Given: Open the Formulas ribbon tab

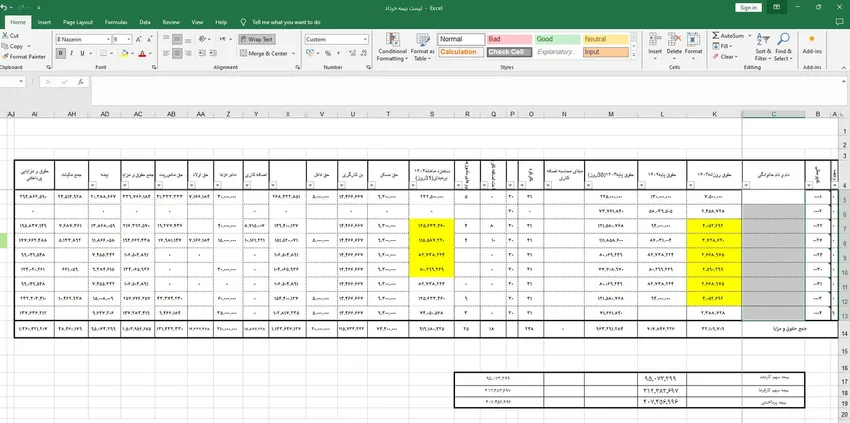Looking at the screenshot, I should (x=116, y=20).
